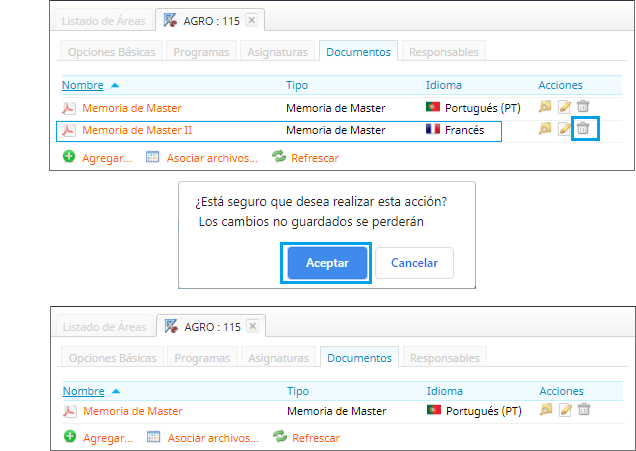The image size is (636, 451).
Task: Click green Refrescar arrows icon in bottom panel
Action: click(x=280, y=436)
